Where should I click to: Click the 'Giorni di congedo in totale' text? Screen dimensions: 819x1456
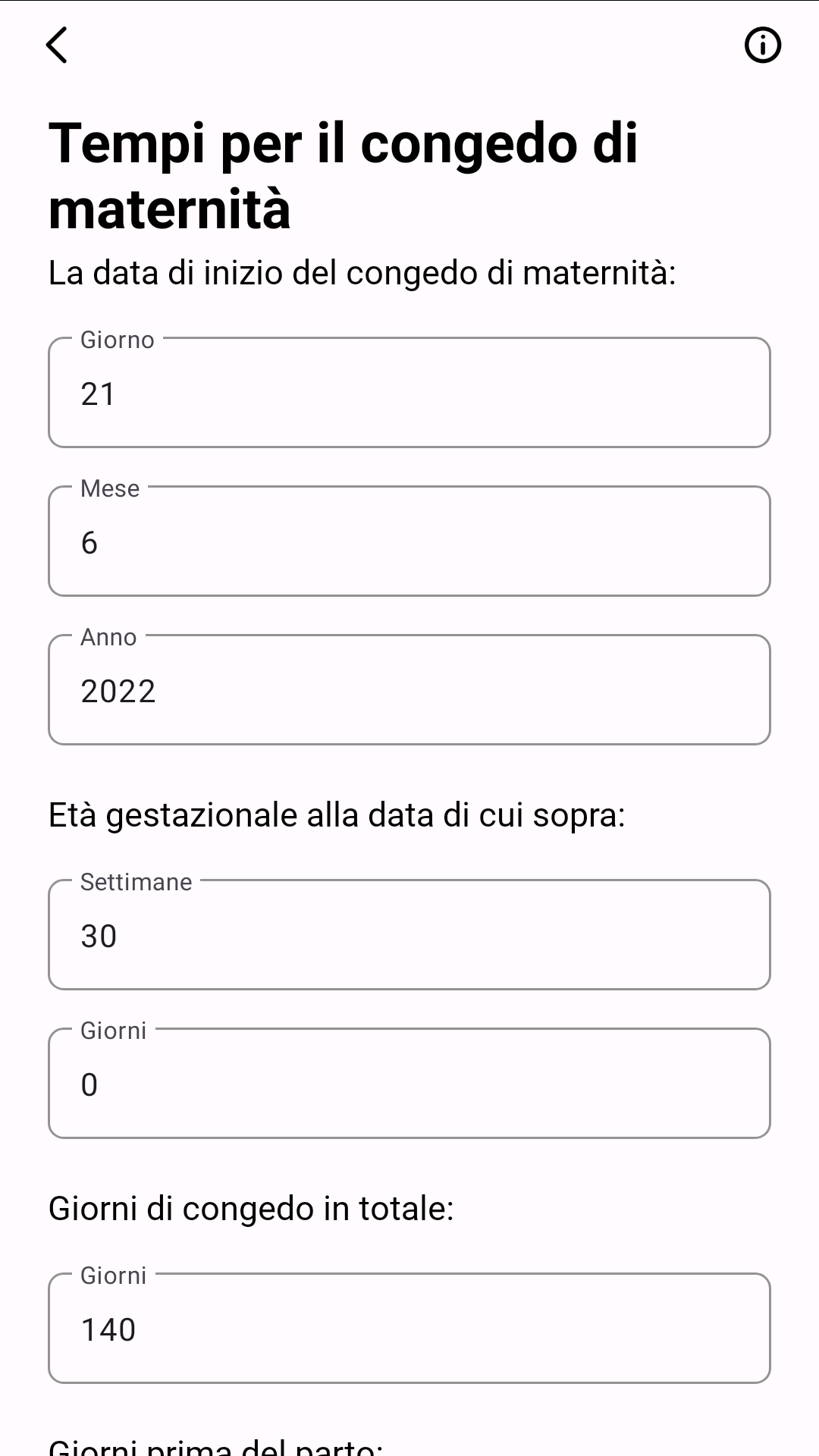pos(251,1208)
